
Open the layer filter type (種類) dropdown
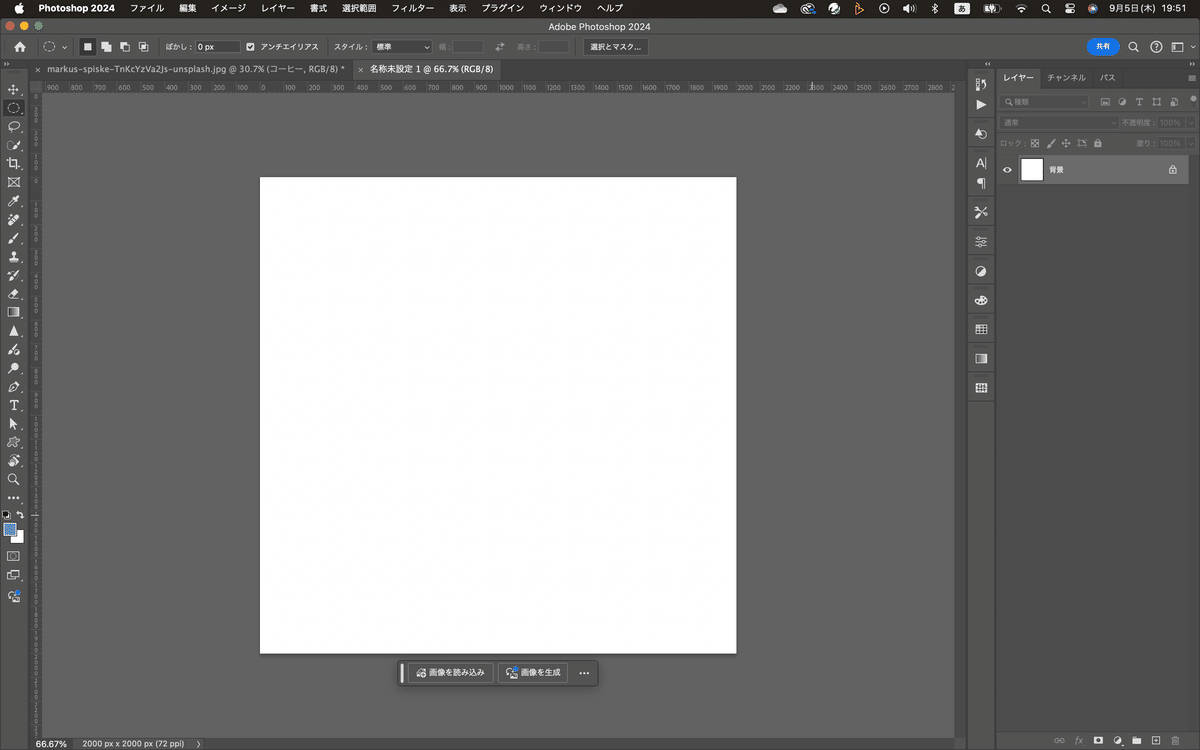pyautogui.click(x=1045, y=102)
